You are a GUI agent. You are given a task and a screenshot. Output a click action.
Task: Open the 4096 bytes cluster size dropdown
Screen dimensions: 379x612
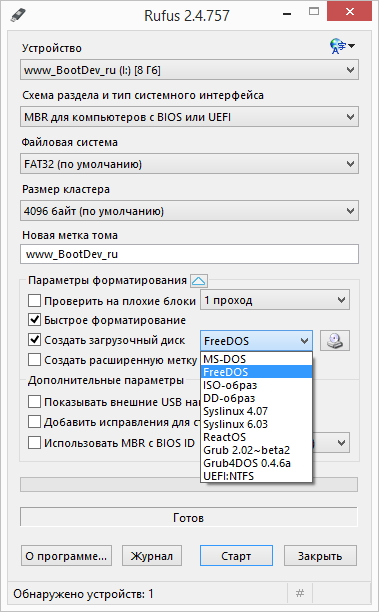(x=189, y=211)
